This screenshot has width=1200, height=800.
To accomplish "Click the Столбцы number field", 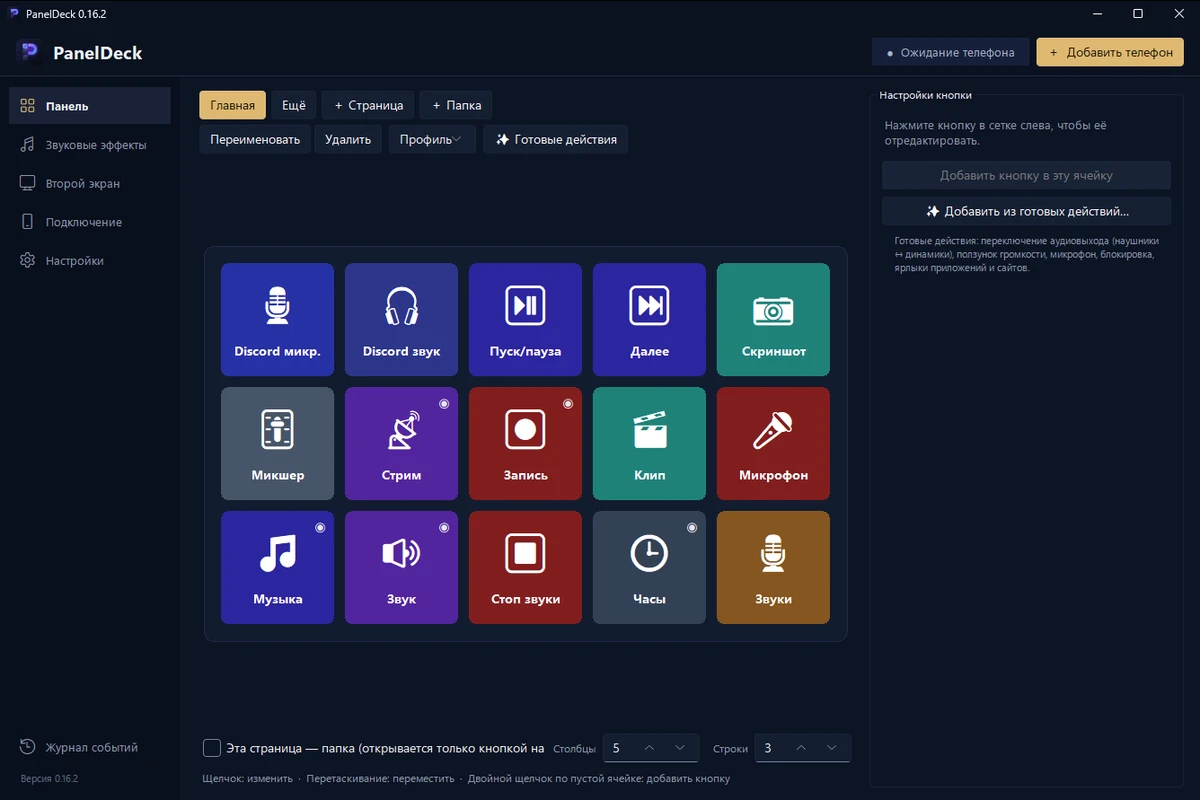I will pyautogui.click(x=651, y=748).
